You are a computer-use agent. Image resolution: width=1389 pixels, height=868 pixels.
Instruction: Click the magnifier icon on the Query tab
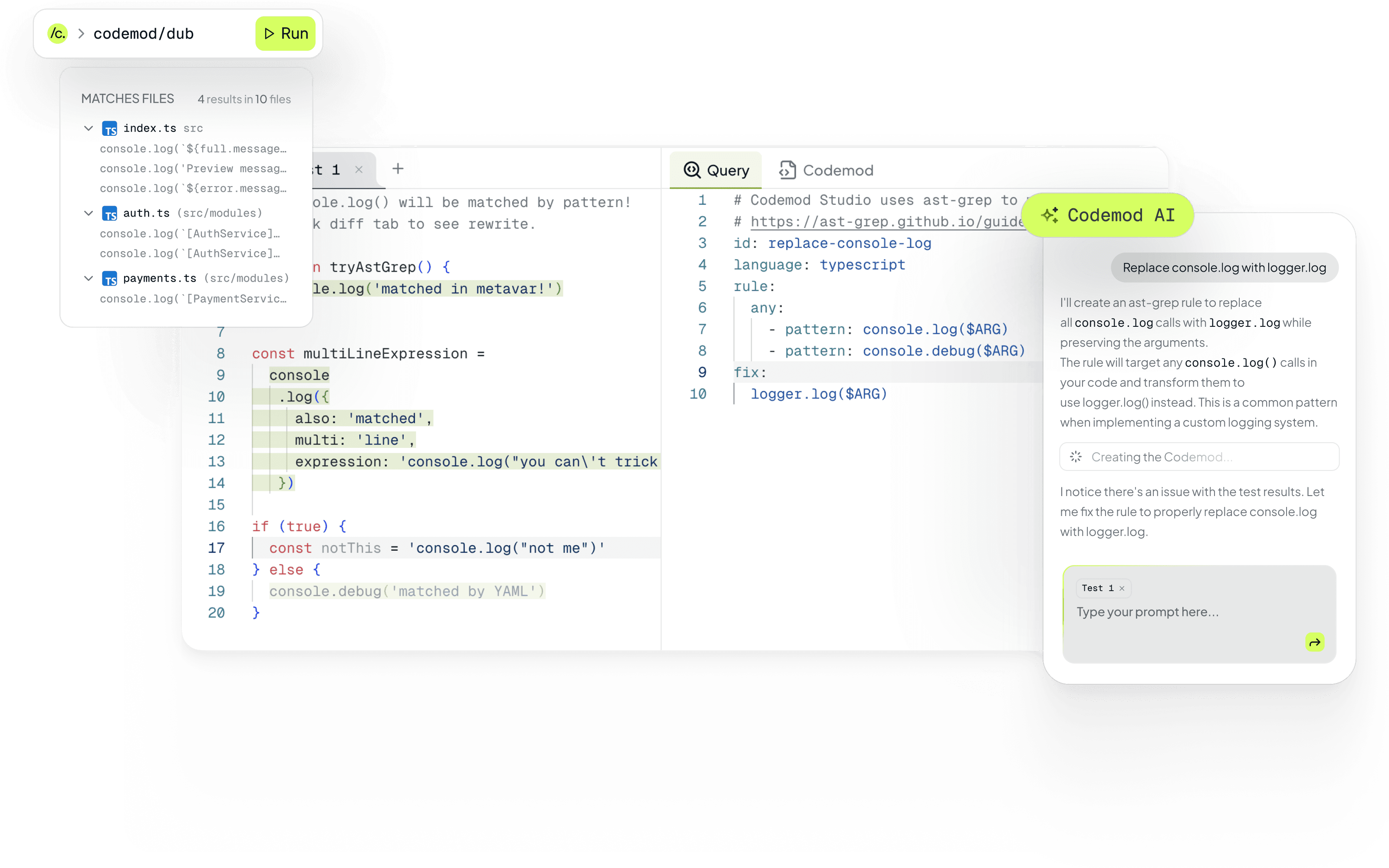(x=692, y=170)
